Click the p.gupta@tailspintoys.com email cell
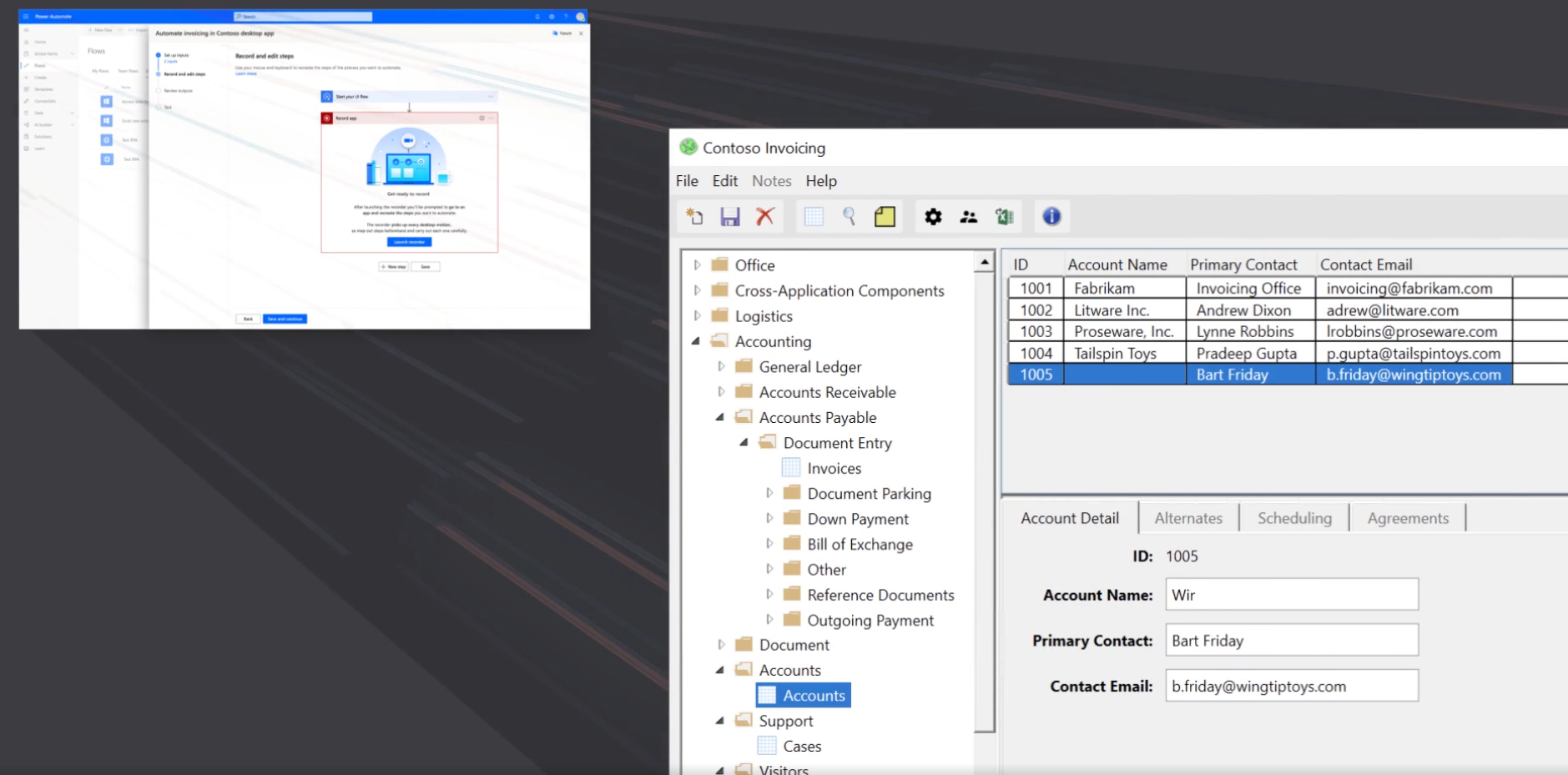Viewport: 1568px width, 775px height. pos(1414,353)
